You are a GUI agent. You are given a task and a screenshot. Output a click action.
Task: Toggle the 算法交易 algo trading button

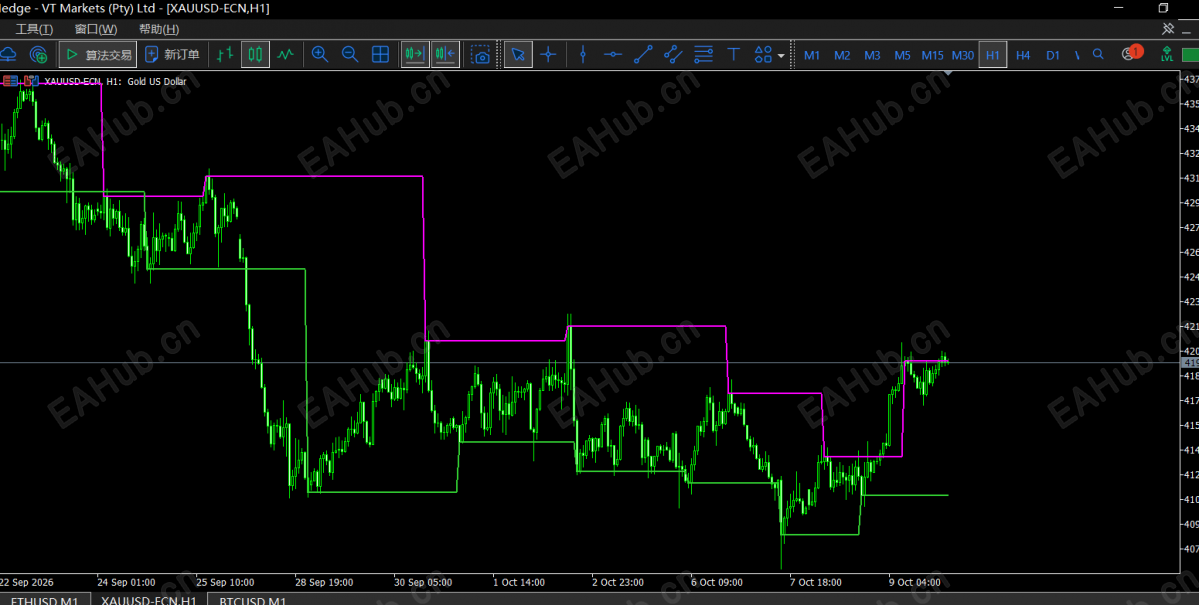(x=98, y=54)
